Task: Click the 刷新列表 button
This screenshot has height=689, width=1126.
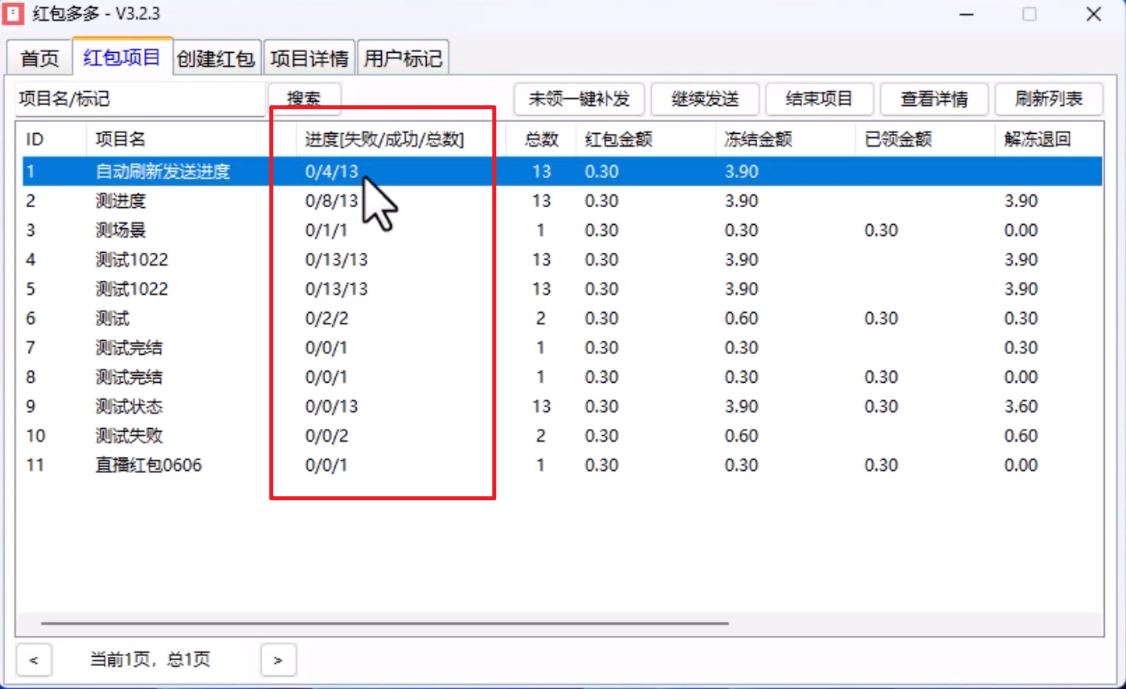Action: pyautogui.click(x=1048, y=99)
